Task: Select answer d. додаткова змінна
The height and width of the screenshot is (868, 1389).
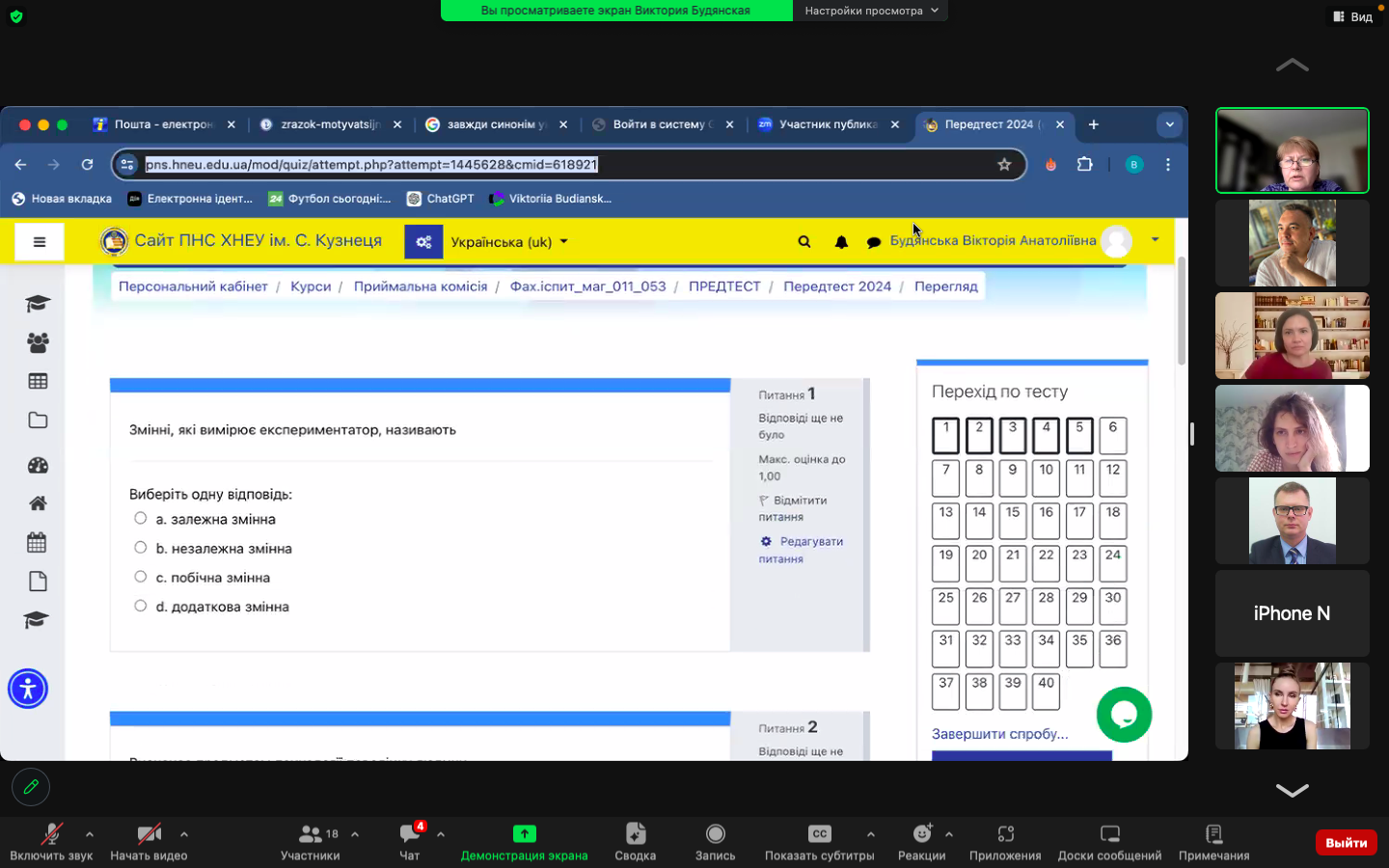Action: pos(141,606)
